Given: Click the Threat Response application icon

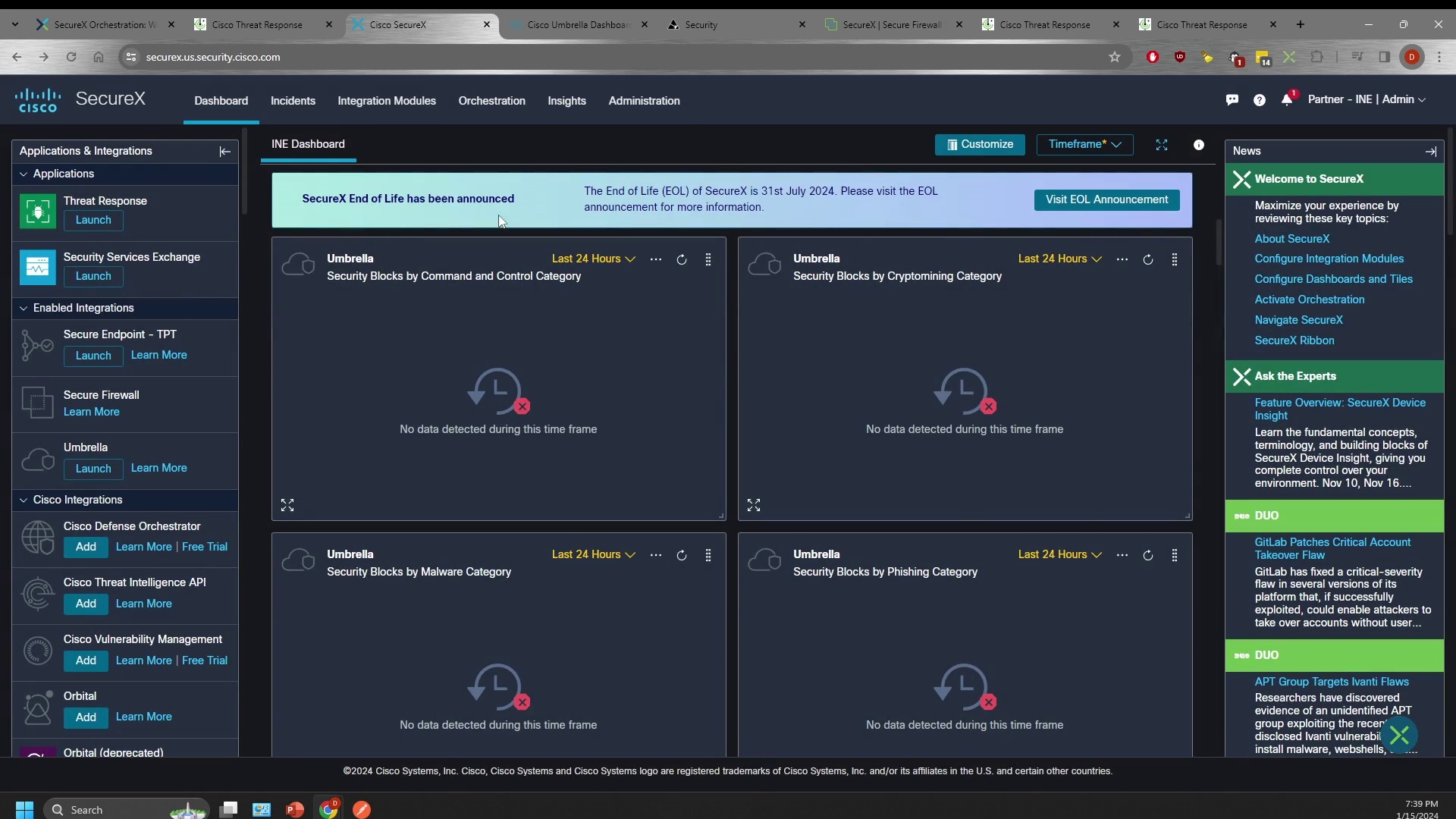Looking at the screenshot, I should 37,210.
